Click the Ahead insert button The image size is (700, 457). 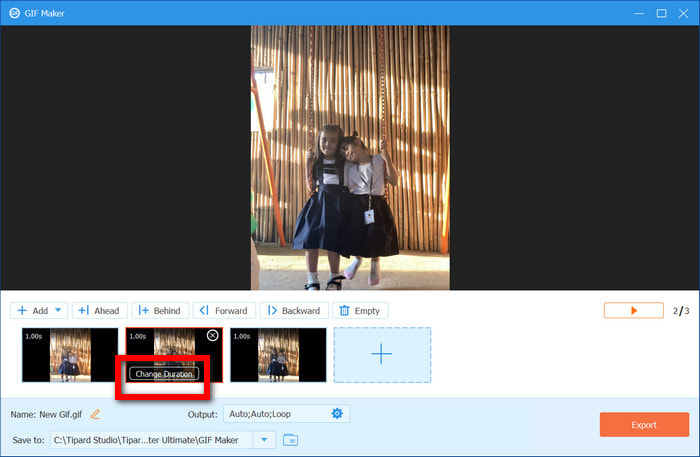[97, 311]
